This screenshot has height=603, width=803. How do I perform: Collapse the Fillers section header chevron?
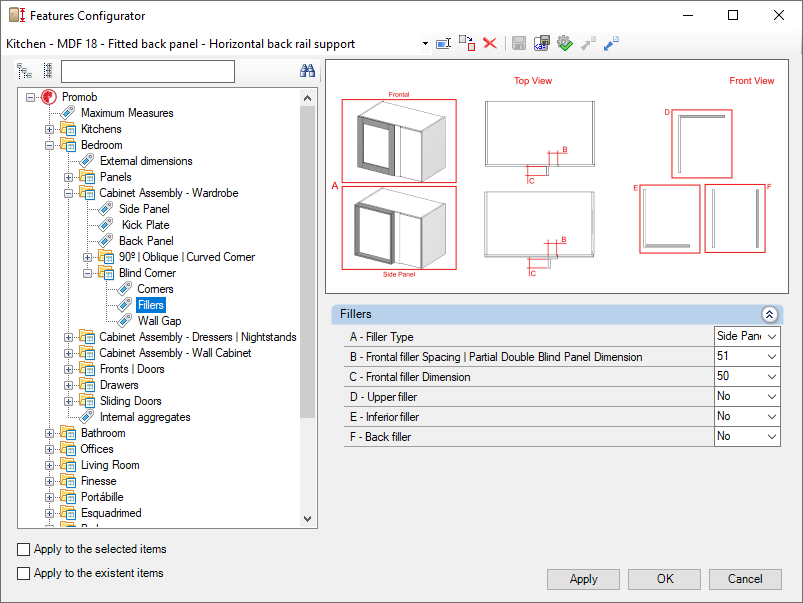click(x=769, y=314)
